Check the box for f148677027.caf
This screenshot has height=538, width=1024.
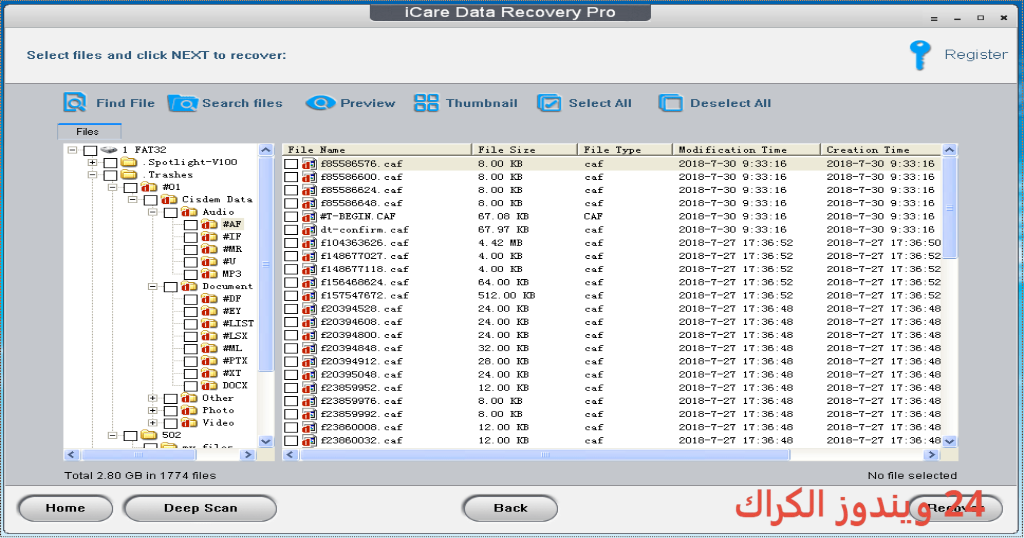tap(291, 256)
